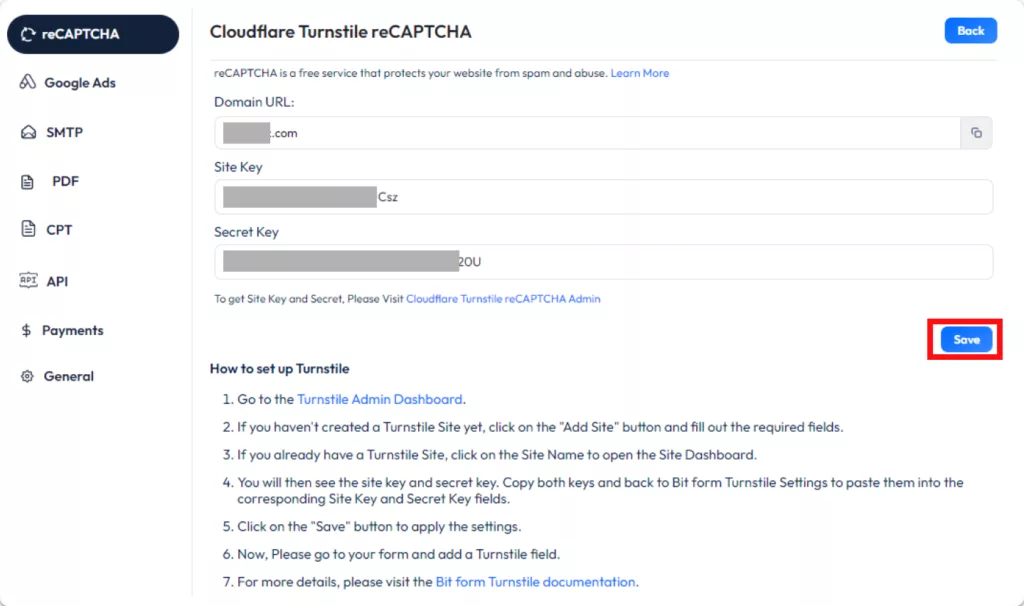
Task: Select the API icon in sidebar
Action: click(x=27, y=281)
